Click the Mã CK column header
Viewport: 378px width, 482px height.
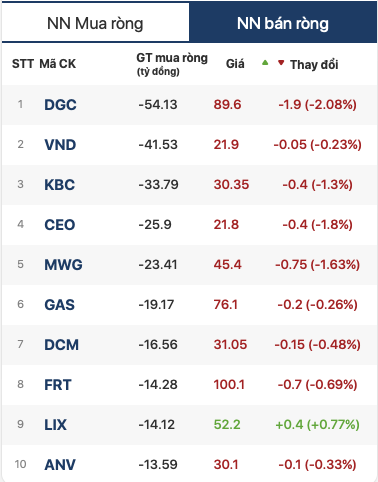pos(58,63)
